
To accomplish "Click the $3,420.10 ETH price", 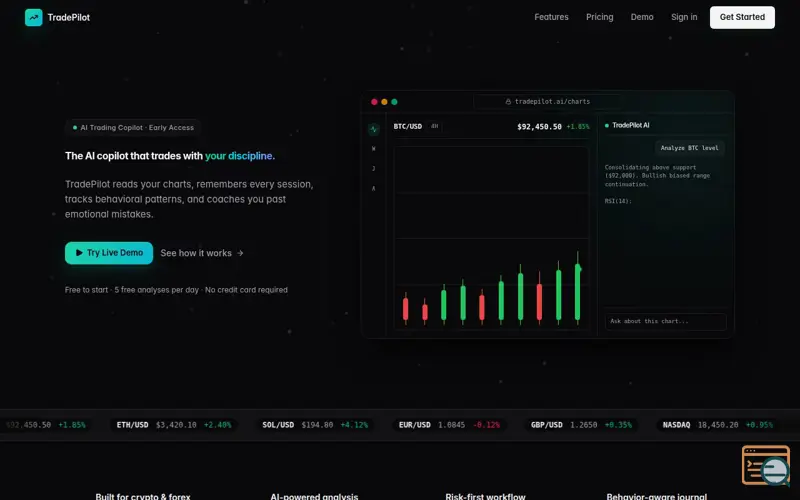I will (x=176, y=425).
